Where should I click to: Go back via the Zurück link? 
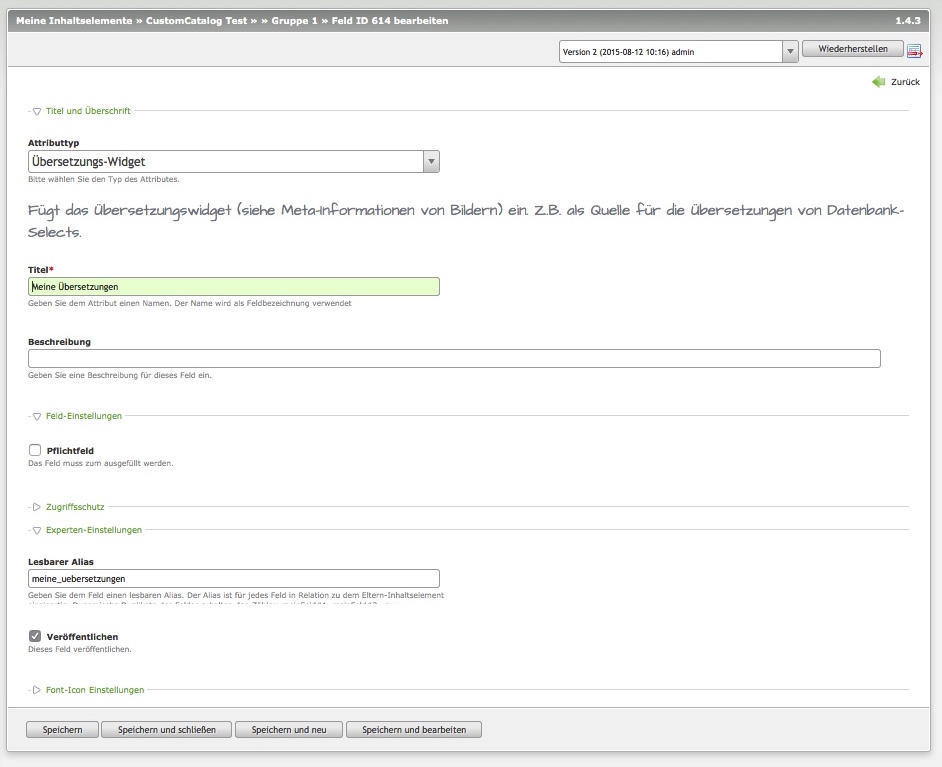pyautogui.click(x=905, y=82)
